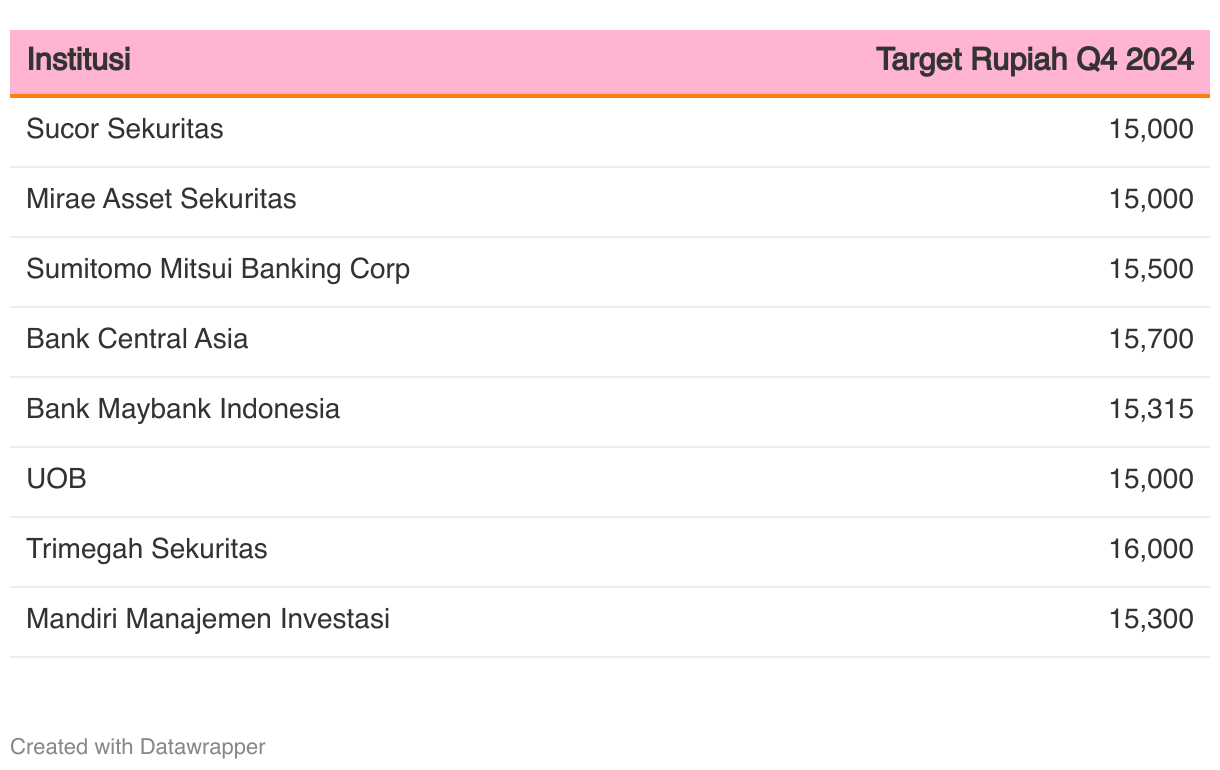Click the 15,500 value for Sumitomo
The width and height of the screenshot is (1220, 770).
pos(1151,269)
